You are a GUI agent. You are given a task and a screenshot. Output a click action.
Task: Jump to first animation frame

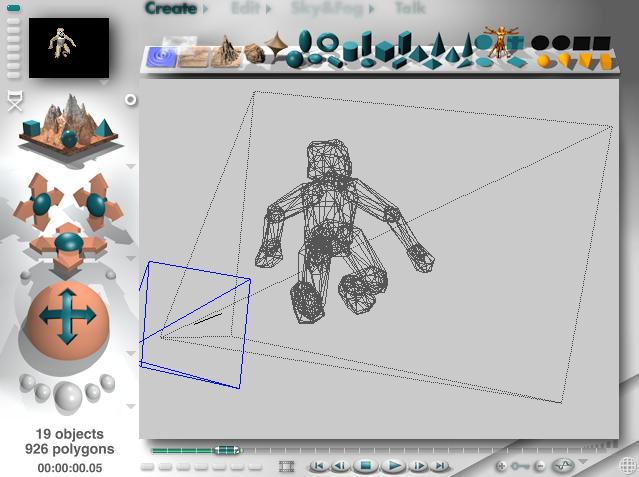point(318,466)
